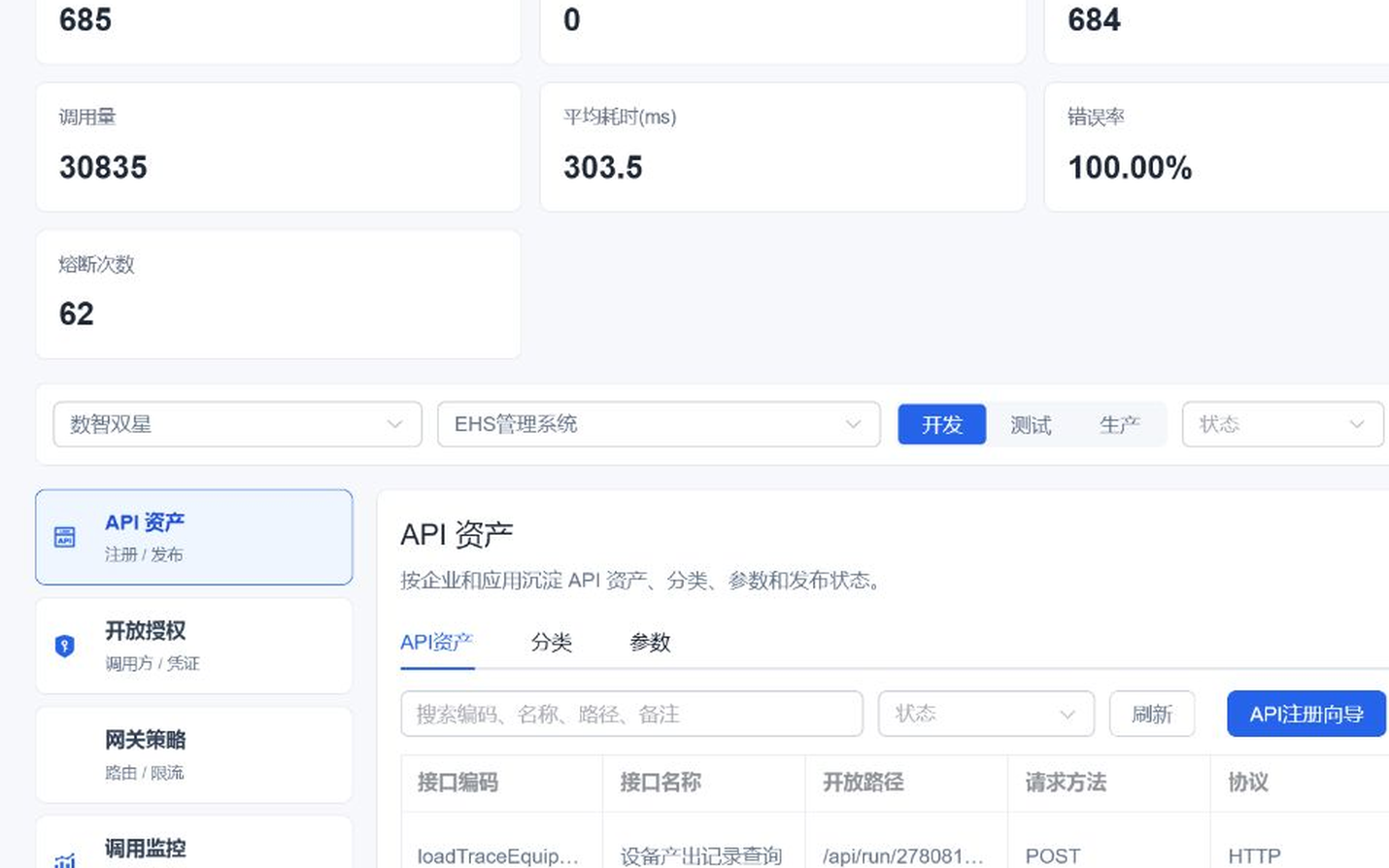
Task: Select the 生产 environment option
Action: pos(1120,424)
